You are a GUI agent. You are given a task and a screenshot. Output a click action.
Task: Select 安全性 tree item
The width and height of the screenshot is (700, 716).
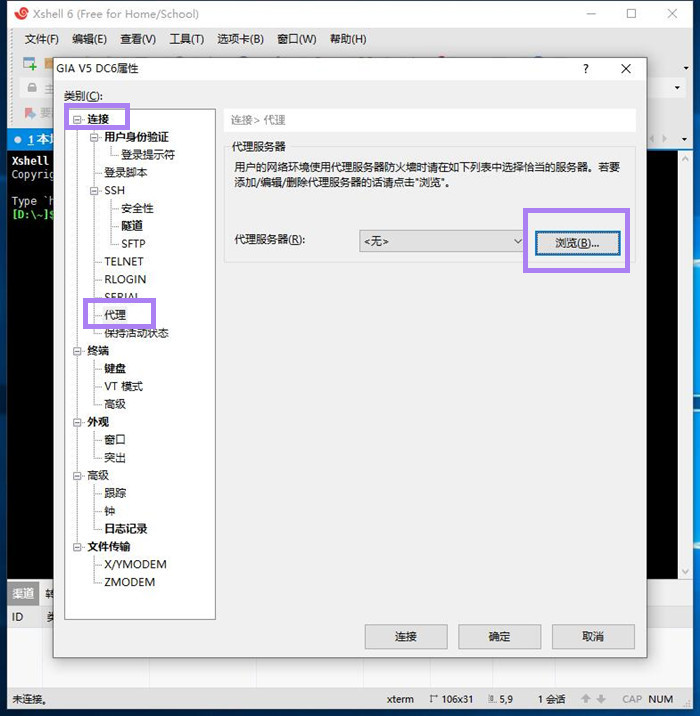pos(137,208)
